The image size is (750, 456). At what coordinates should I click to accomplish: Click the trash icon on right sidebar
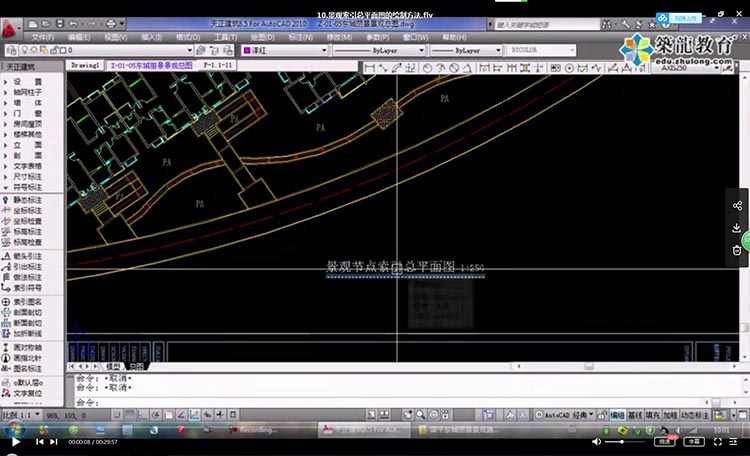click(x=737, y=250)
